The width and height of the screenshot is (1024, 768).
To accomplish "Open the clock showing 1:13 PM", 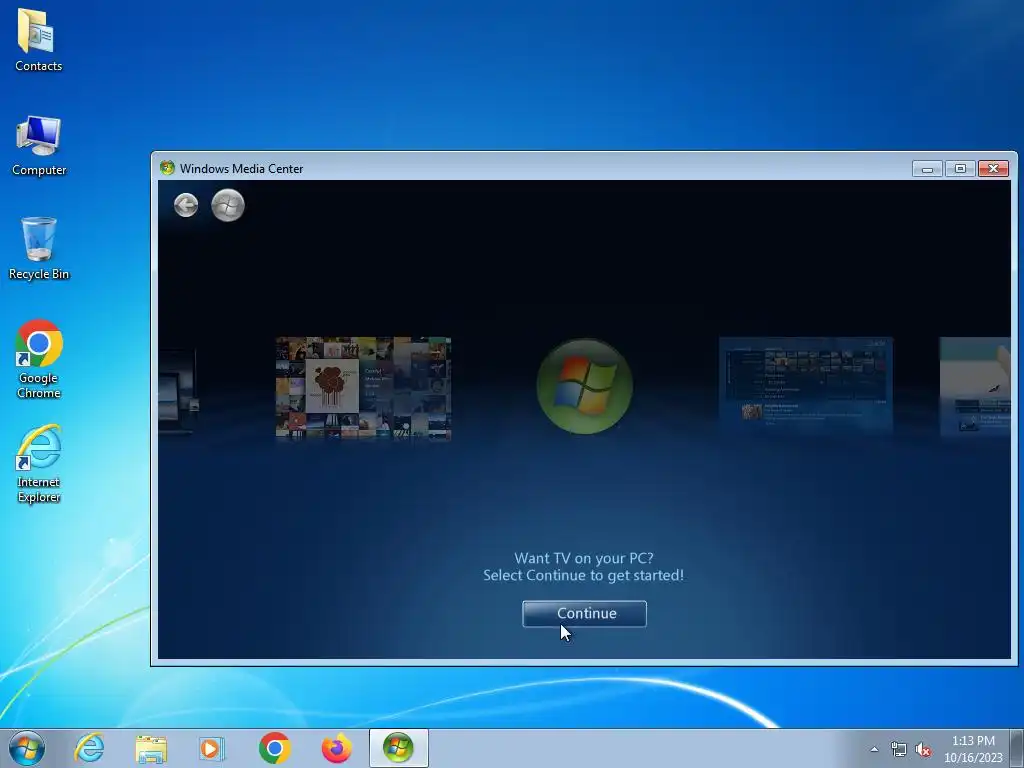I will (x=973, y=749).
